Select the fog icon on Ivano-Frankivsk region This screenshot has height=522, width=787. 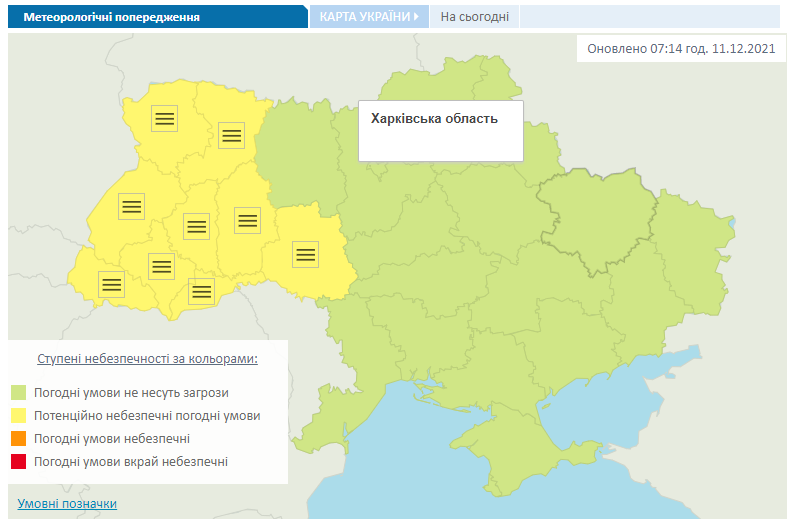pos(161,266)
